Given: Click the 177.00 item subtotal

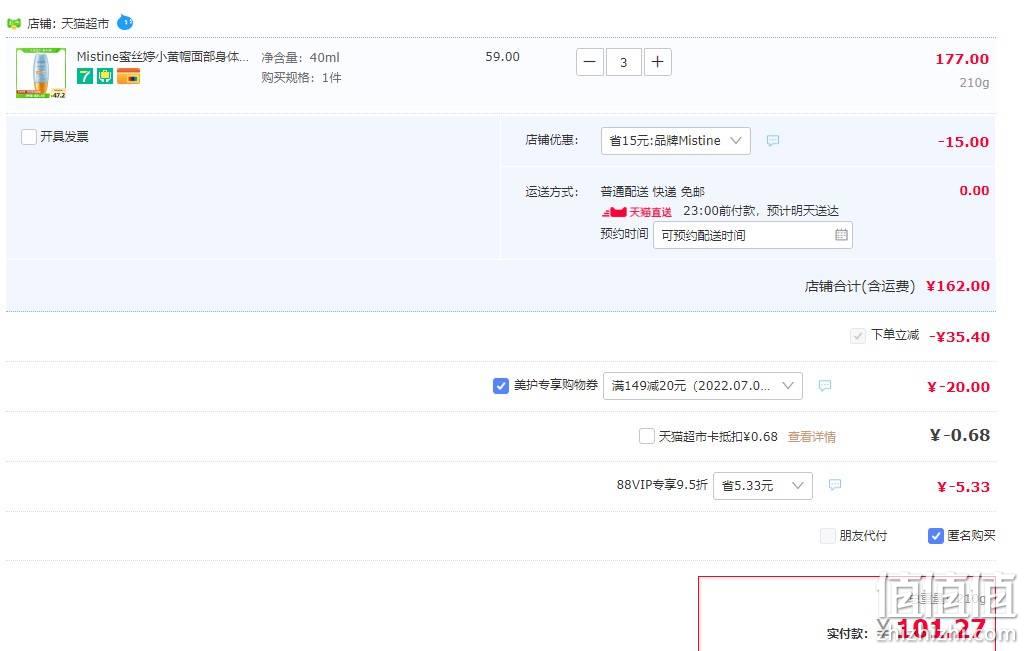Looking at the screenshot, I should tap(962, 59).
